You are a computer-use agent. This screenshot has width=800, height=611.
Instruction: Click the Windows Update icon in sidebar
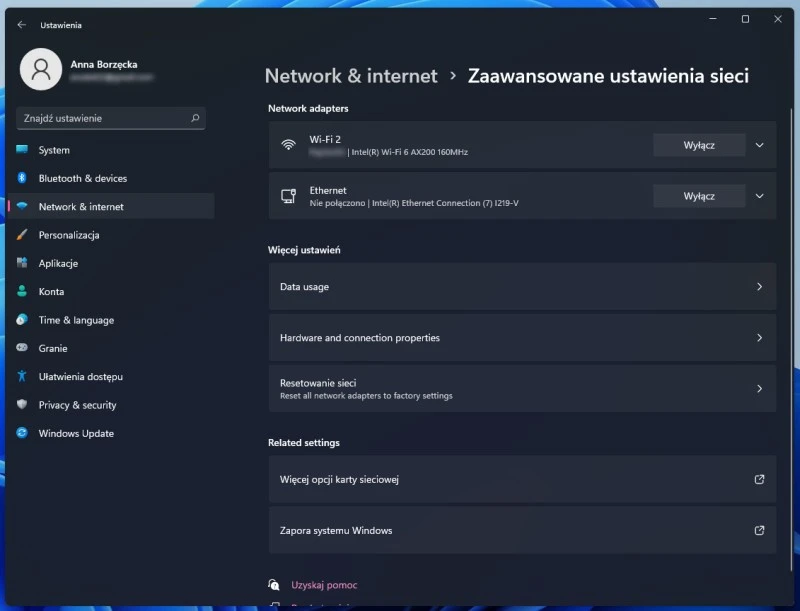[x=22, y=433]
